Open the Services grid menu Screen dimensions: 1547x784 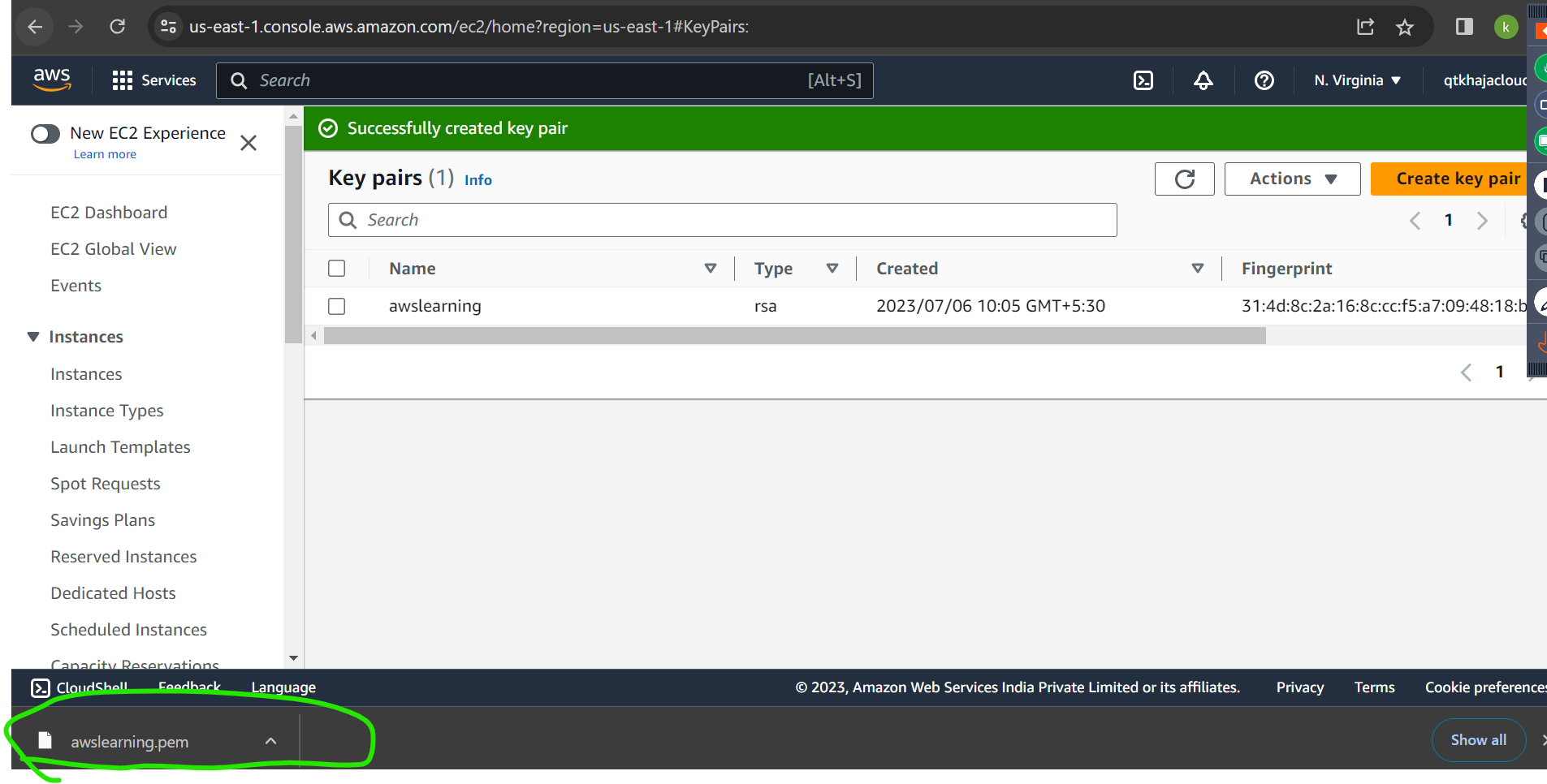click(154, 80)
